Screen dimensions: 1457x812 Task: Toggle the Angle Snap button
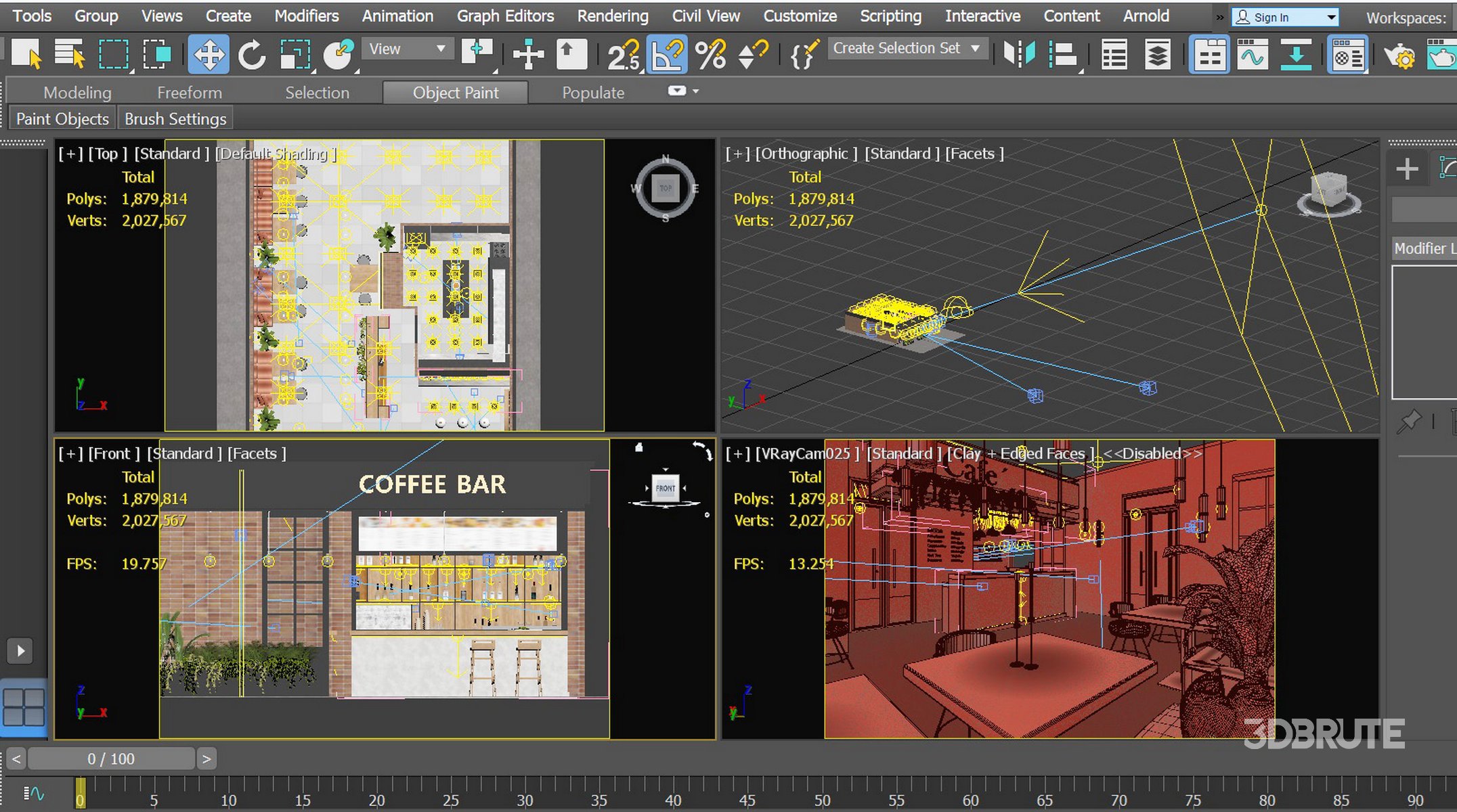click(x=667, y=54)
